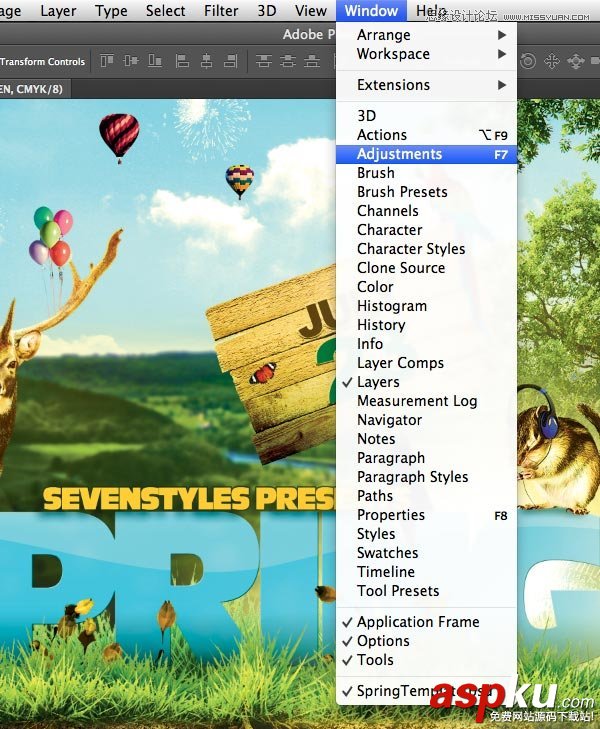Close the Window menu via its title

coord(371,11)
